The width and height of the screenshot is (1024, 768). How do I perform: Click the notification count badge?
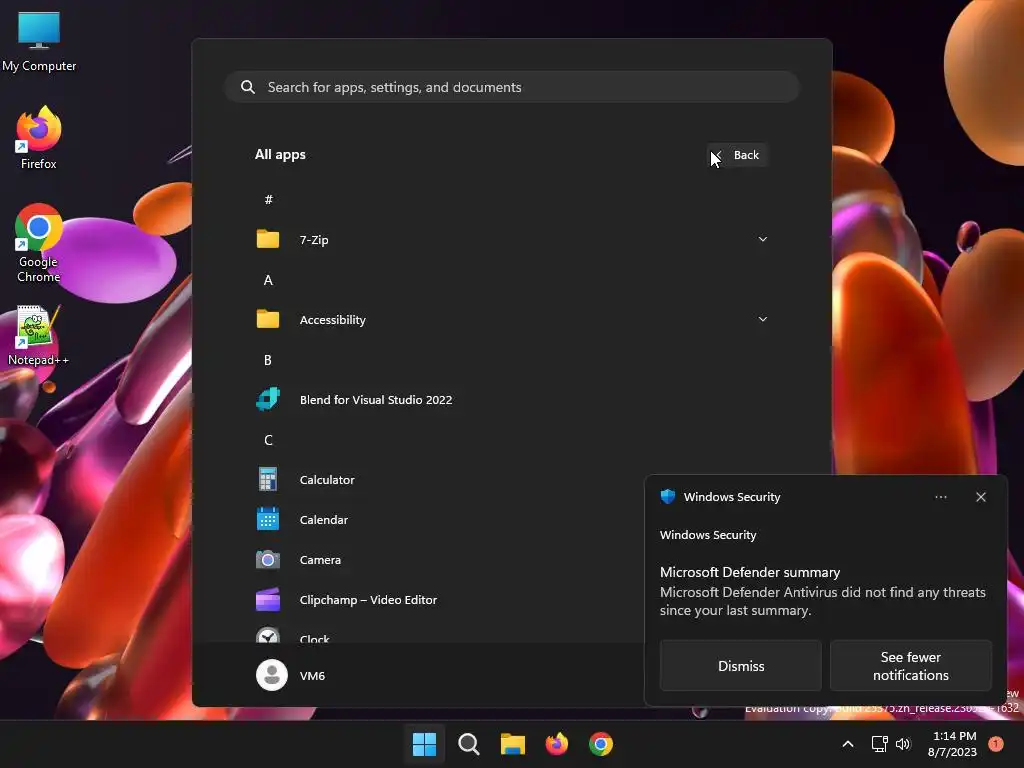tap(996, 744)
